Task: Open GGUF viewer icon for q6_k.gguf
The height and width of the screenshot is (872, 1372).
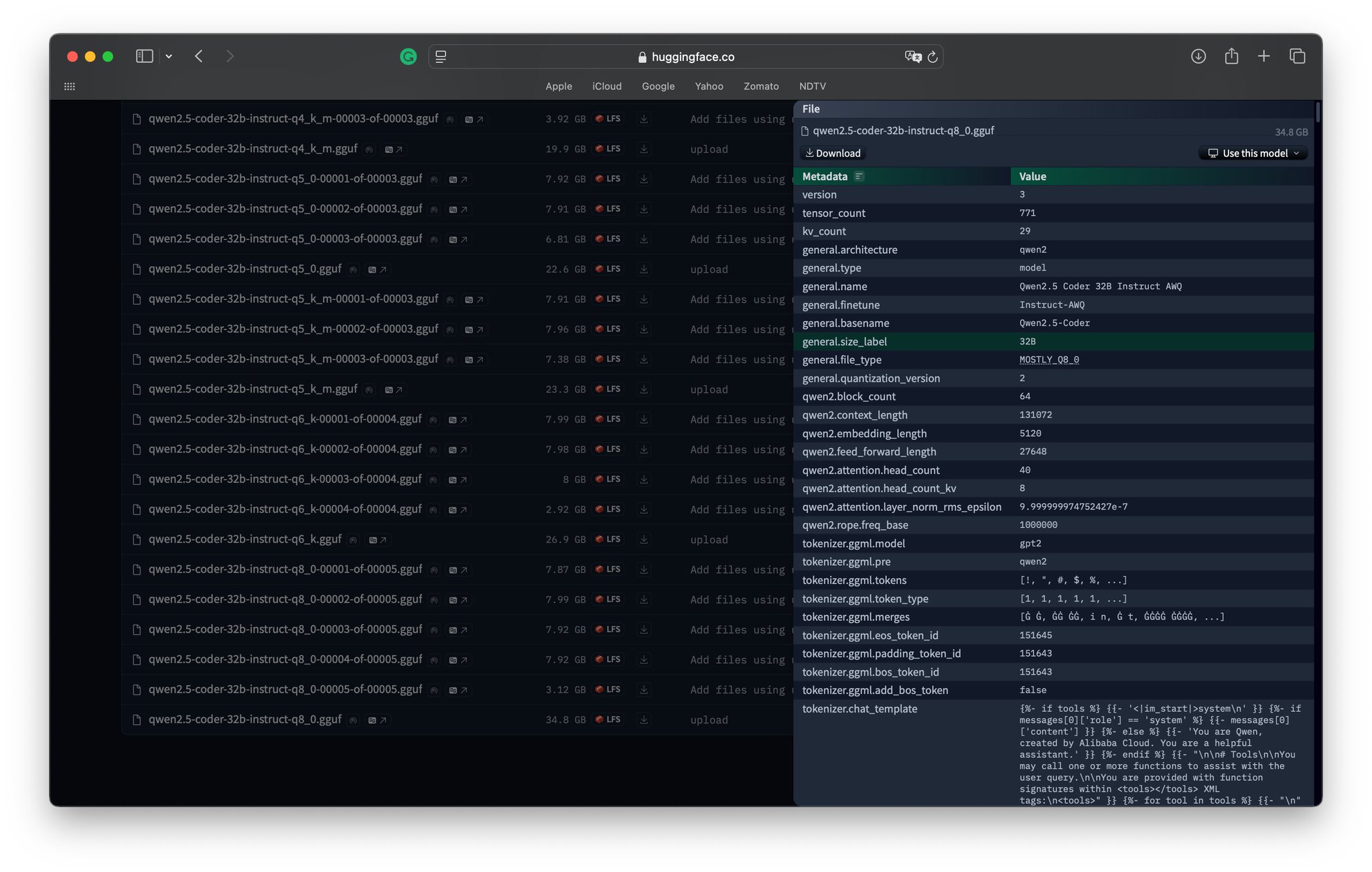Action: pyautogui.click(x=377, y=540)
